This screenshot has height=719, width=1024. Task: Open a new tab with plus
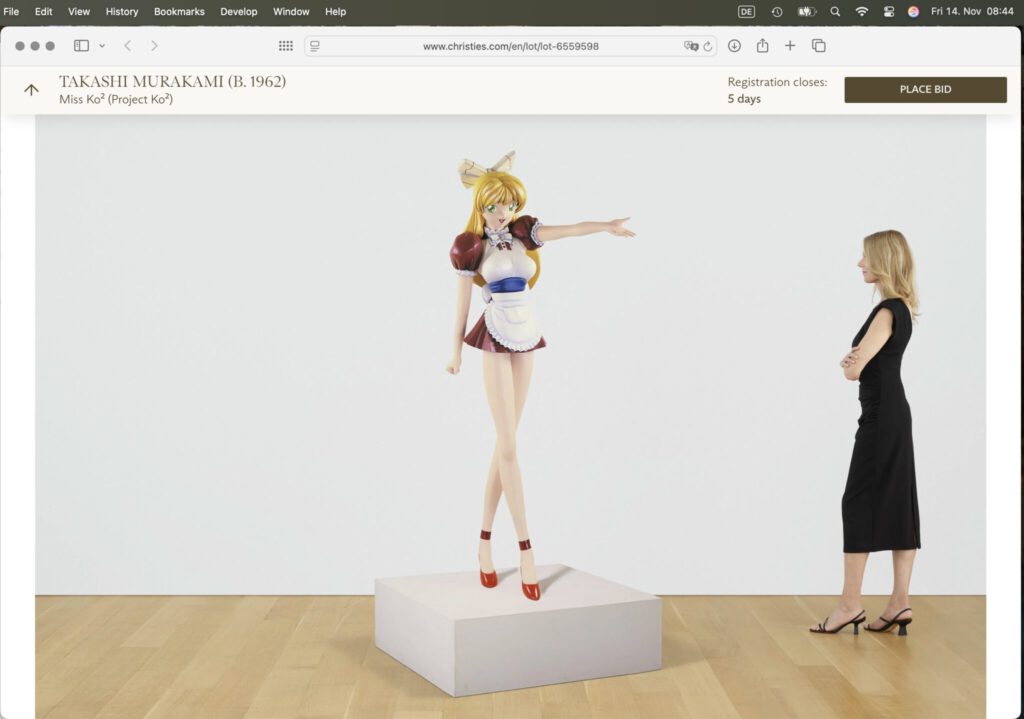coord(790,46)
